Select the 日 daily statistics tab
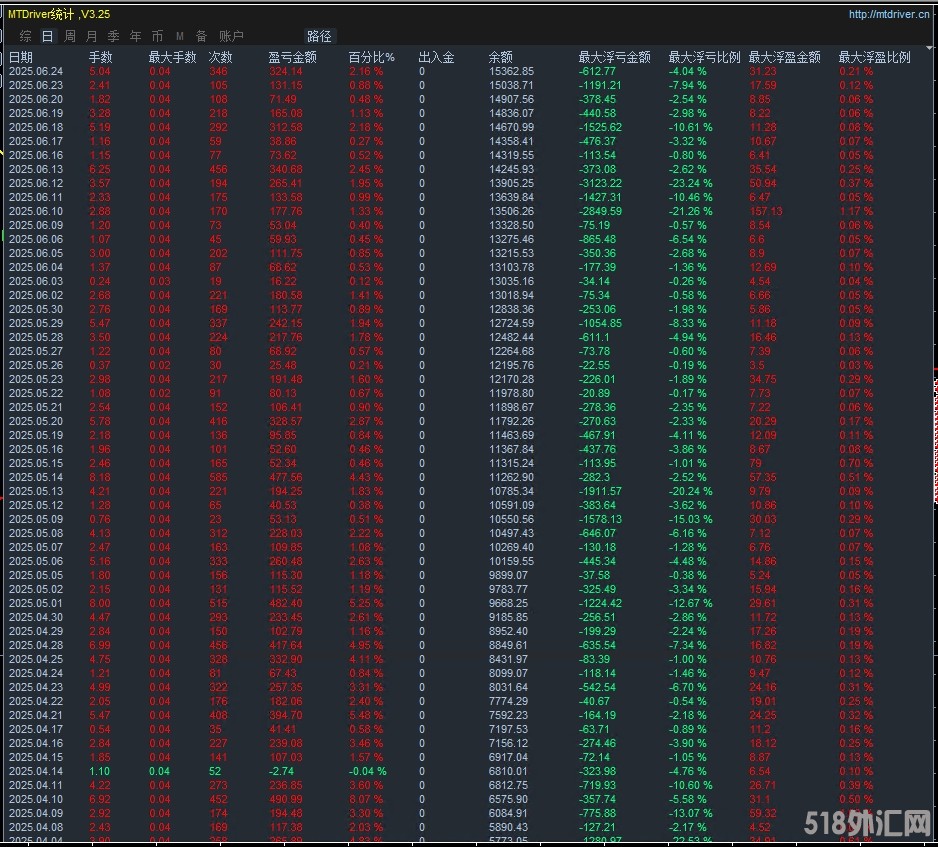 (47, 36)
